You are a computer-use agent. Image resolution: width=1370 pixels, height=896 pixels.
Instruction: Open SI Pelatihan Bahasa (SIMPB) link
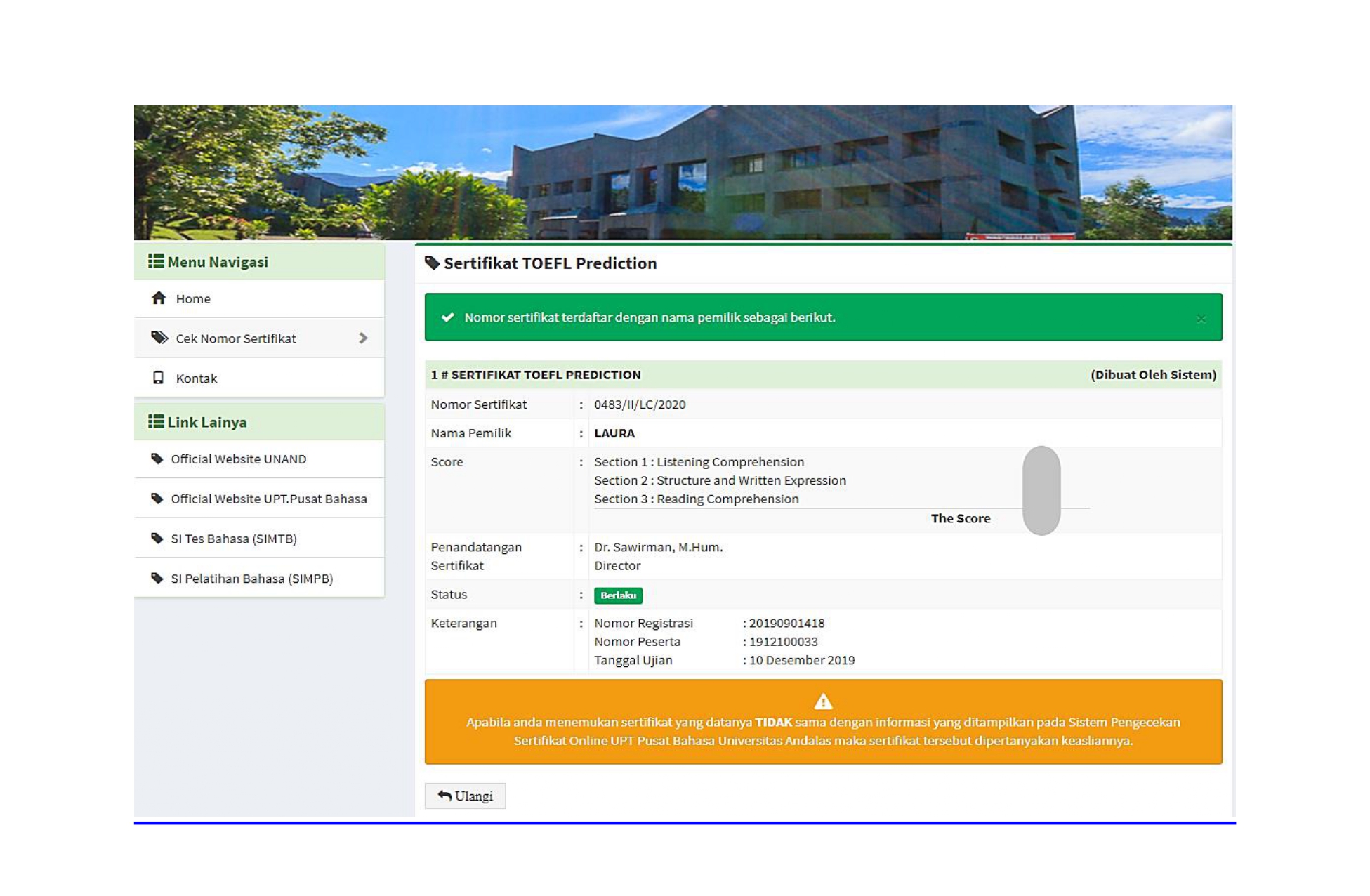tap(259, 579)
